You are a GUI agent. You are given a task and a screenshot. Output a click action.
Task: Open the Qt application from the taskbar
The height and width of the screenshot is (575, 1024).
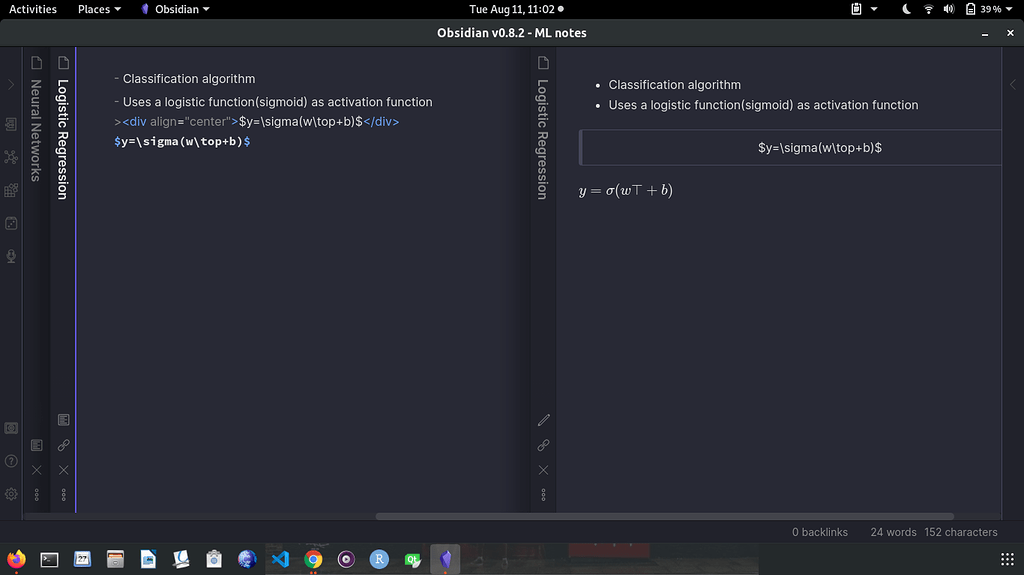pyautogui.click(x=412, y=559)
